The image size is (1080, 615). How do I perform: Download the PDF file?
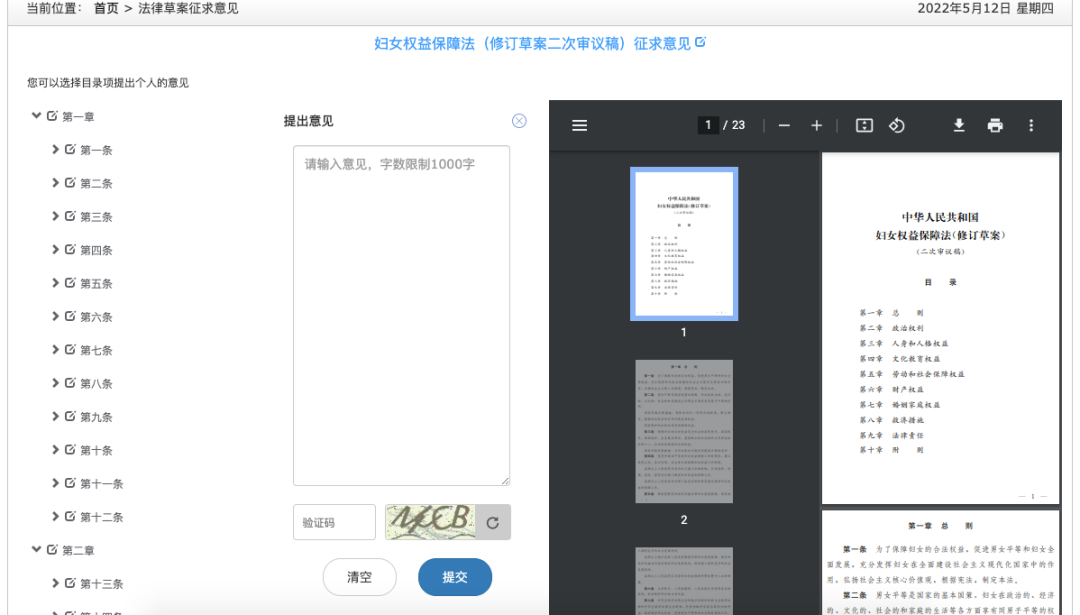pyautogui.click(x=959, y=125)
